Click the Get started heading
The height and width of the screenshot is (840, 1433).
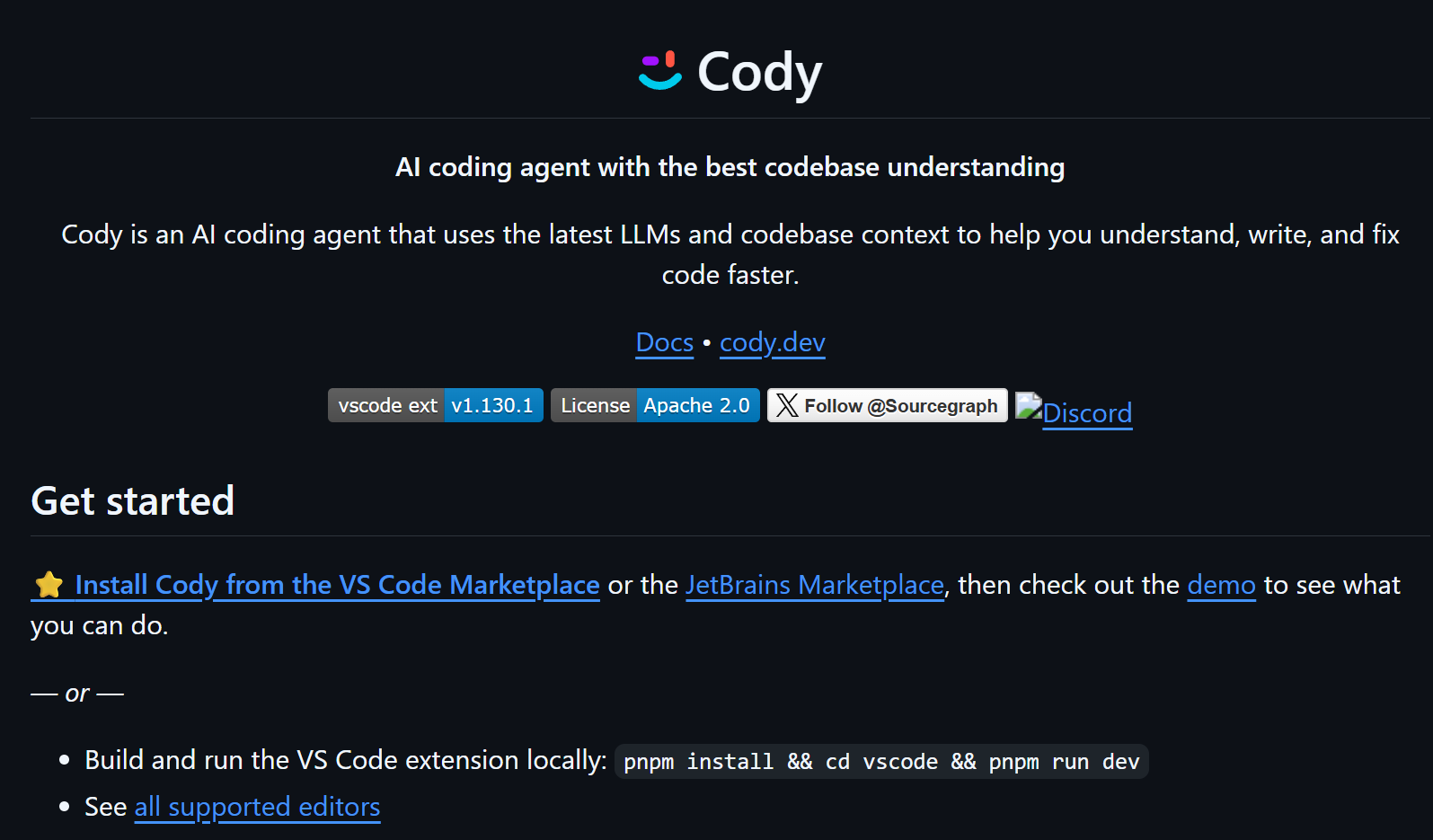point(133,500)
